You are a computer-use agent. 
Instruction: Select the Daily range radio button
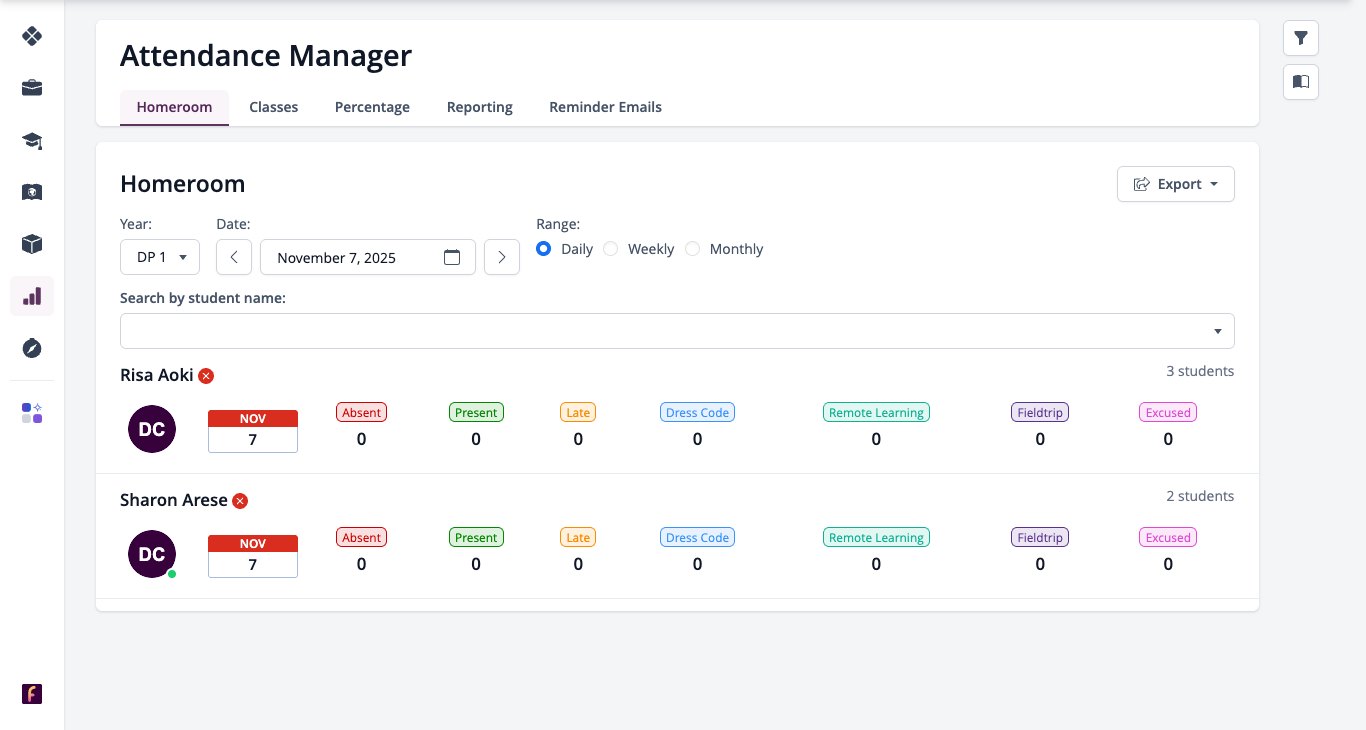point(544,249)
